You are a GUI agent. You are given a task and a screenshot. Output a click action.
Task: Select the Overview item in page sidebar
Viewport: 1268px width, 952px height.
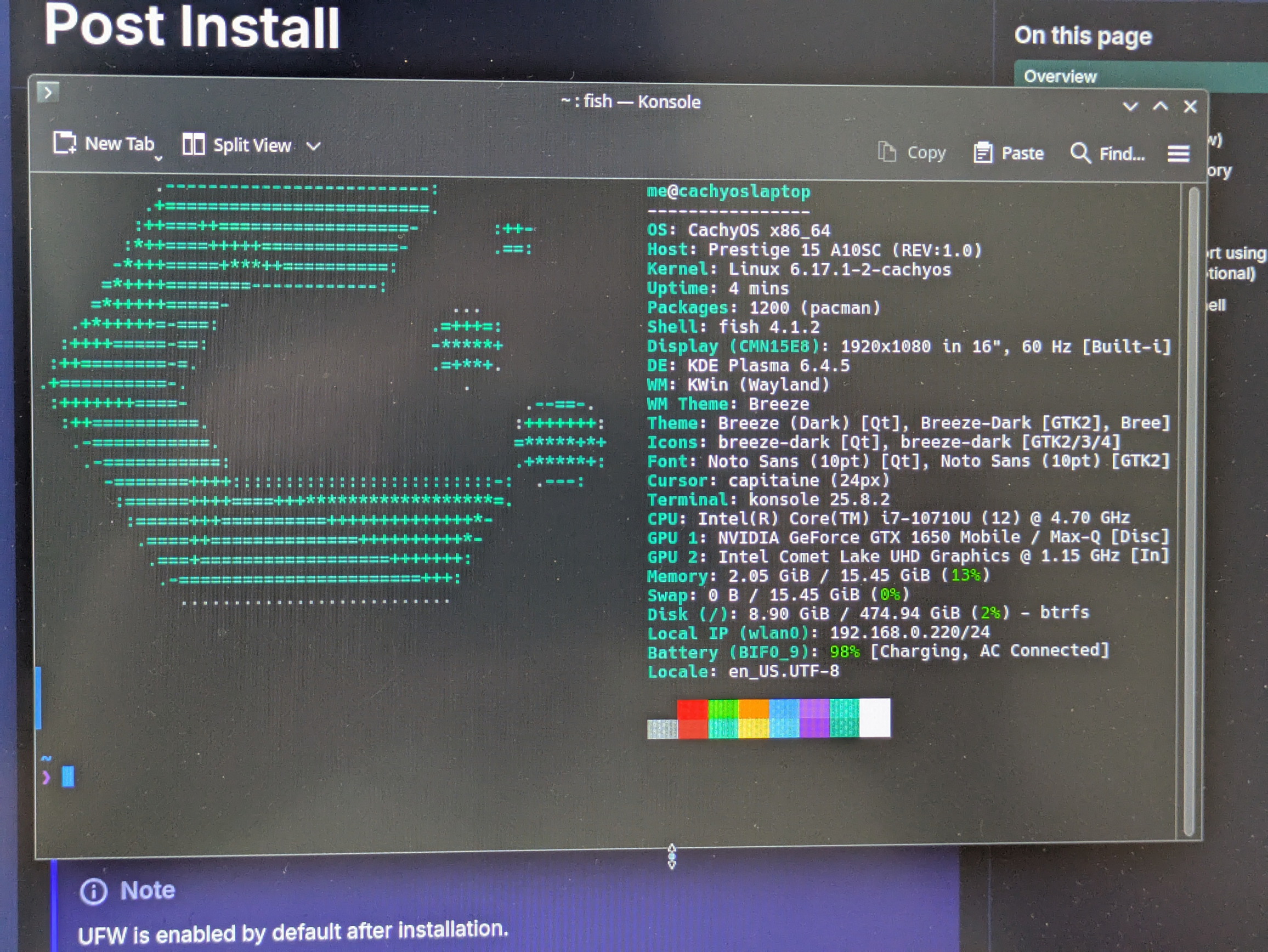click(x=1060, y=77)
